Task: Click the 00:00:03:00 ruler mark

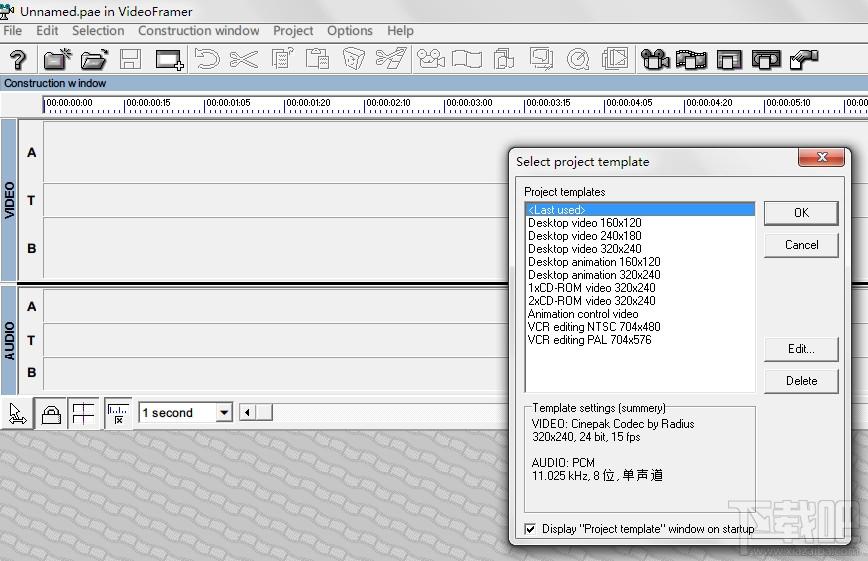Action: coord(468,103)
